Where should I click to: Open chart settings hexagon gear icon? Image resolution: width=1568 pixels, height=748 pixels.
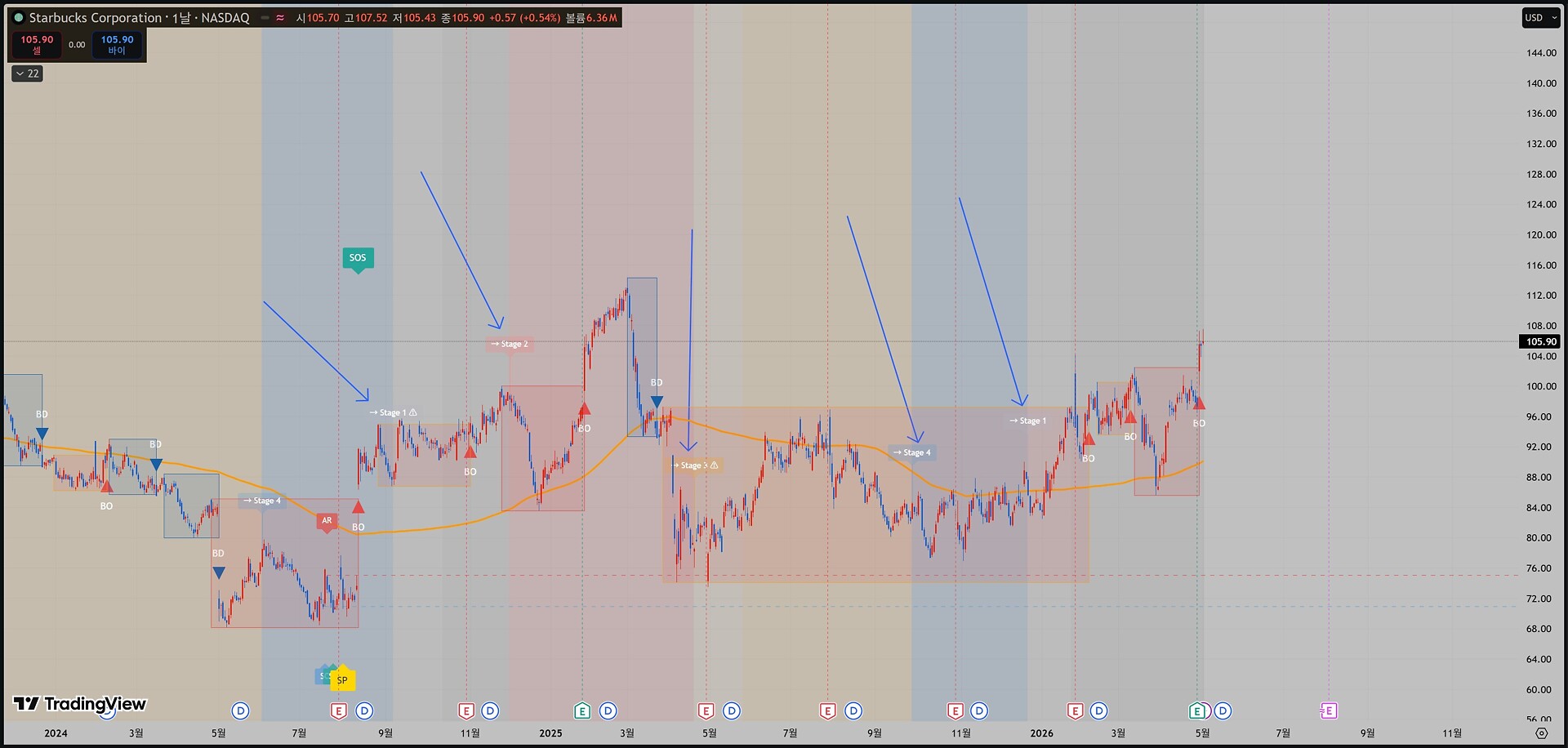pyautogui.click(x=1541, y=732)
